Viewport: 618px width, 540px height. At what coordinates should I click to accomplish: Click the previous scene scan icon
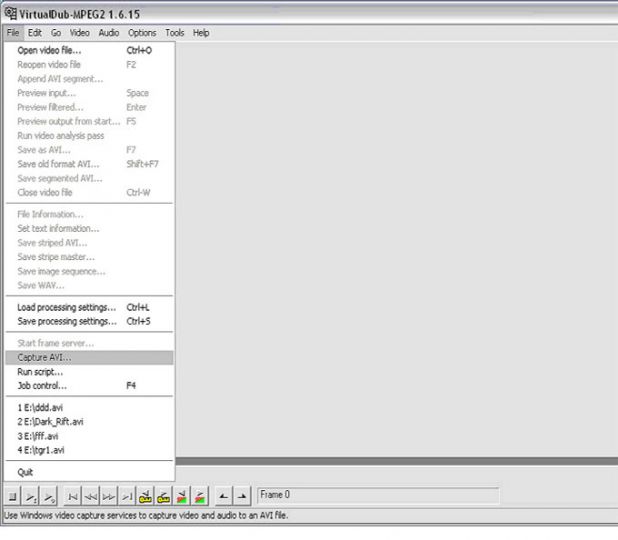pyautogui.click(x=181, y=496)
